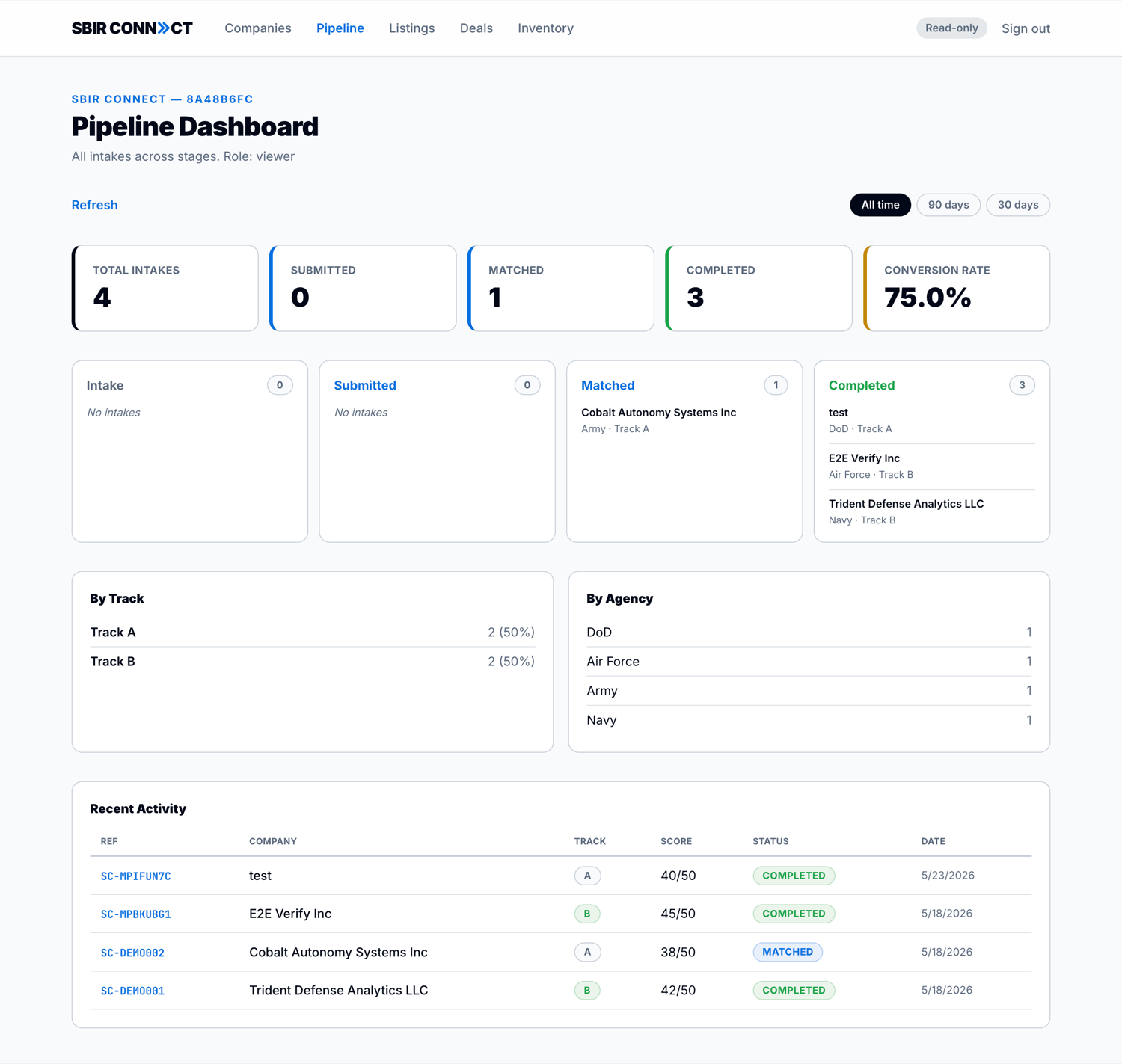Click the Completed column count badge 3
The height and width of the screenshot is (1064, 1122).
point(1022,385)
